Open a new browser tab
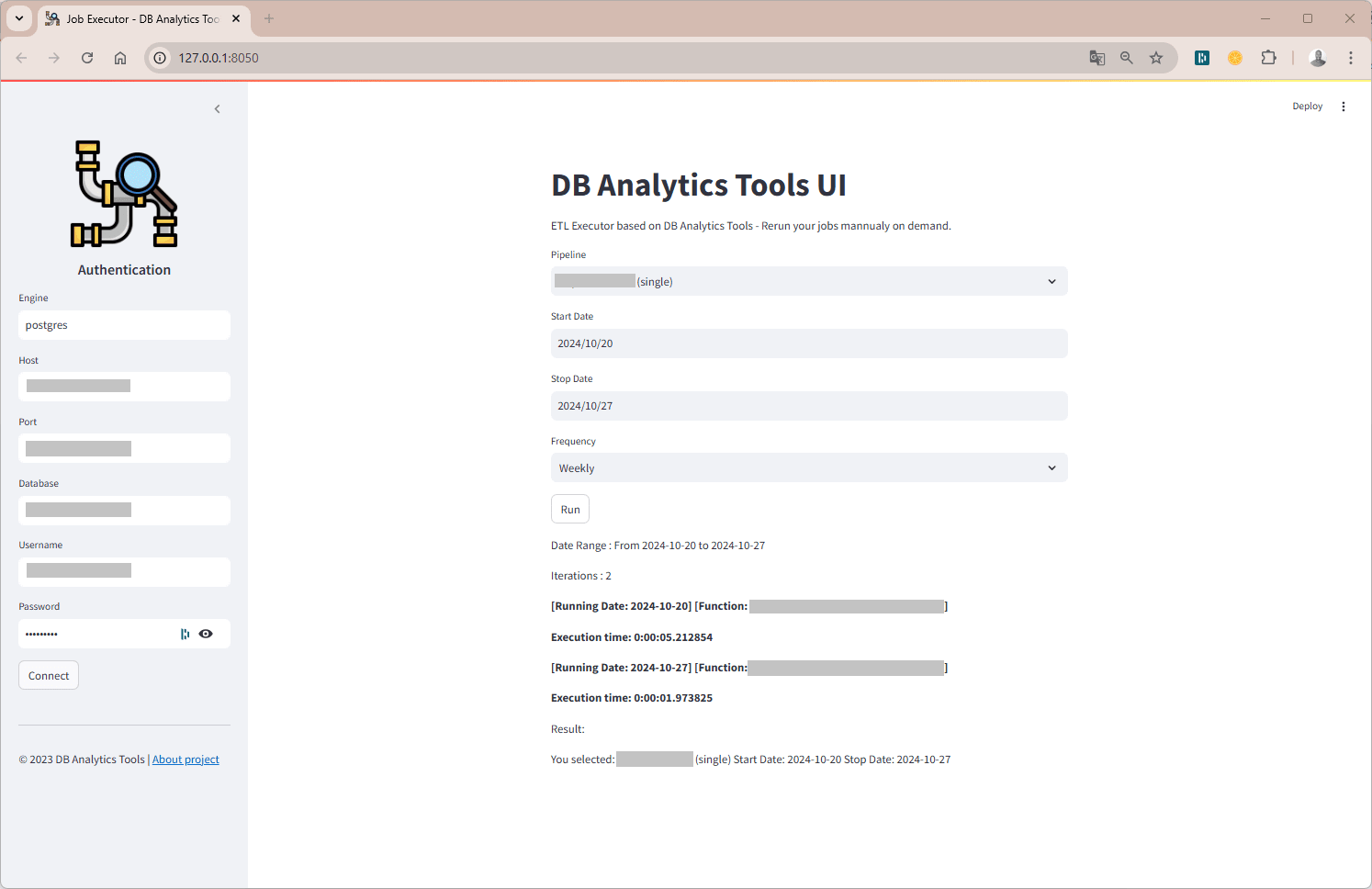Screen dimensions: 1372x889 point(269,18)
